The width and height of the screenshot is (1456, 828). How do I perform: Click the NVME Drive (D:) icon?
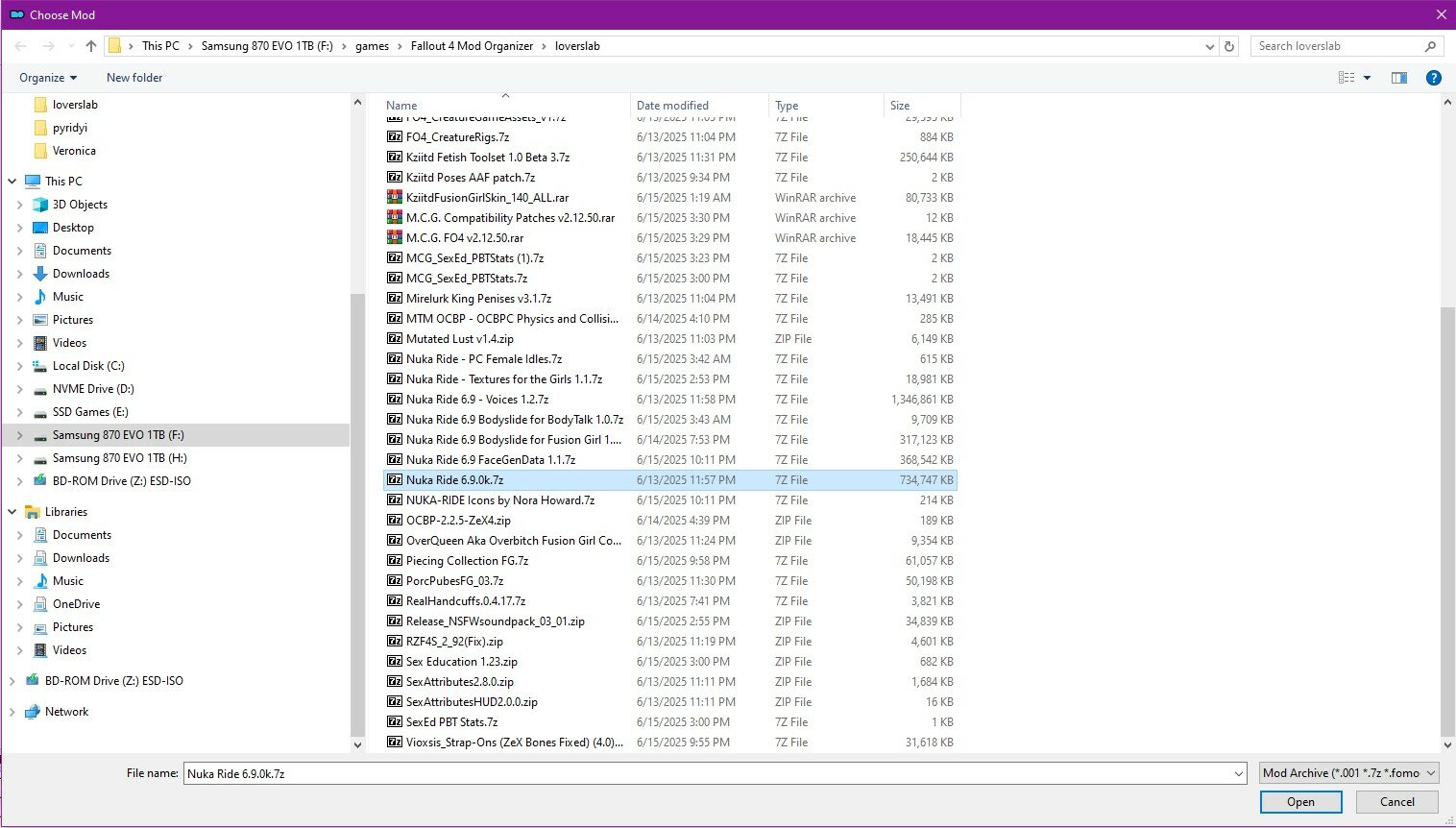pos(40,389)
